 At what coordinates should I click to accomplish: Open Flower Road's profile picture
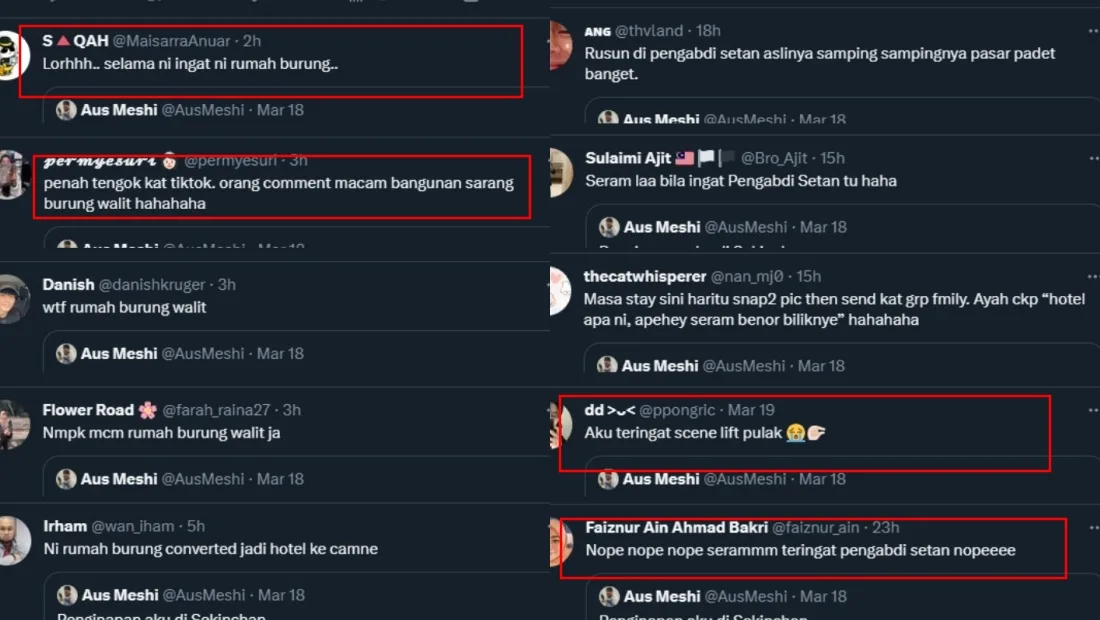click(13, 425)
